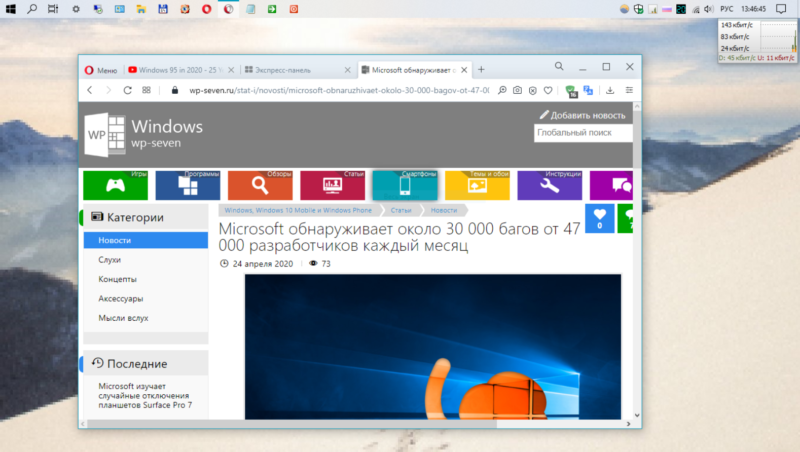Open Мысли вслух category
This screenshot has height=452, width=800.
123,318
